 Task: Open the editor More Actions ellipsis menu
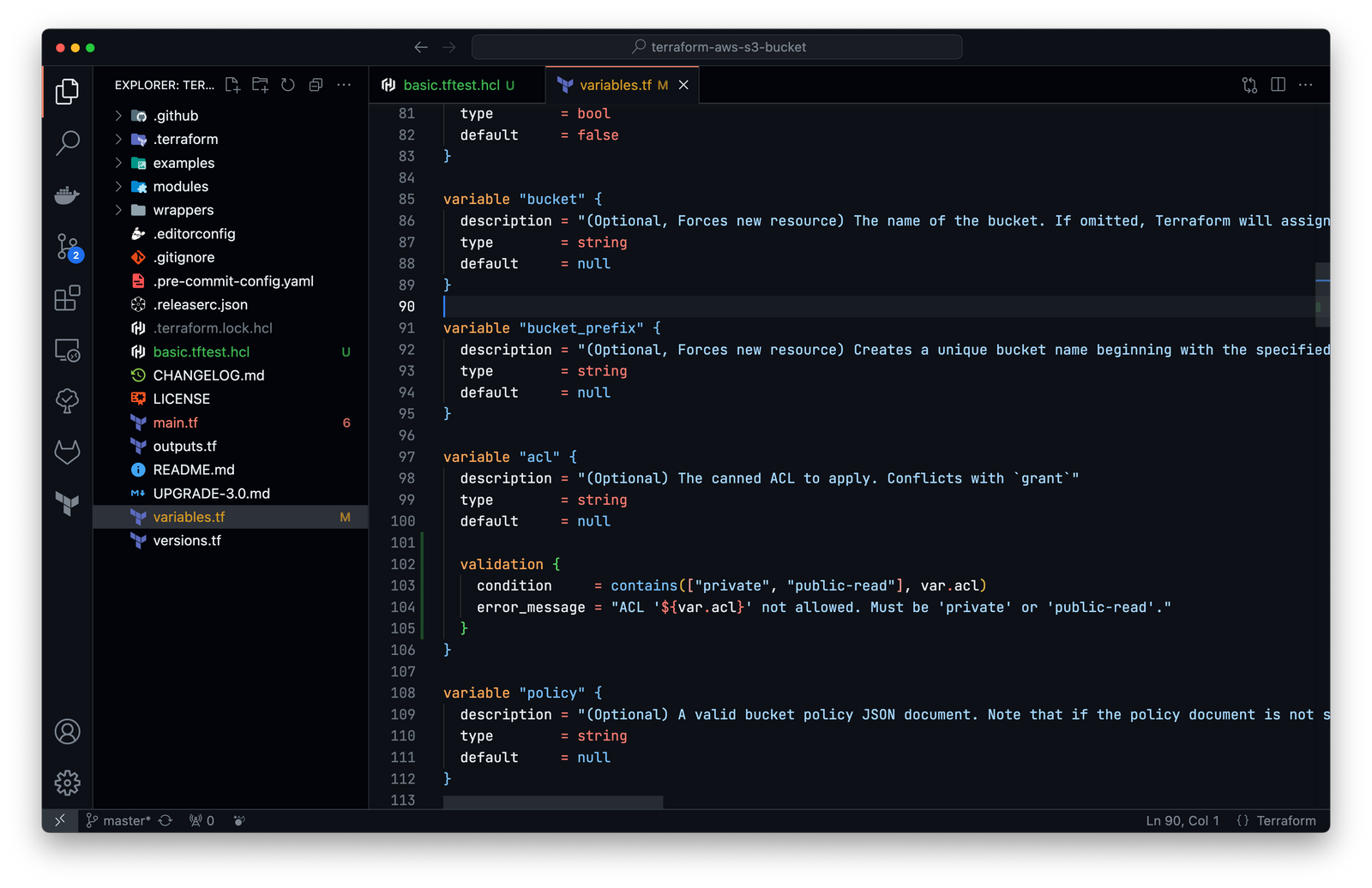[1306, 85]
